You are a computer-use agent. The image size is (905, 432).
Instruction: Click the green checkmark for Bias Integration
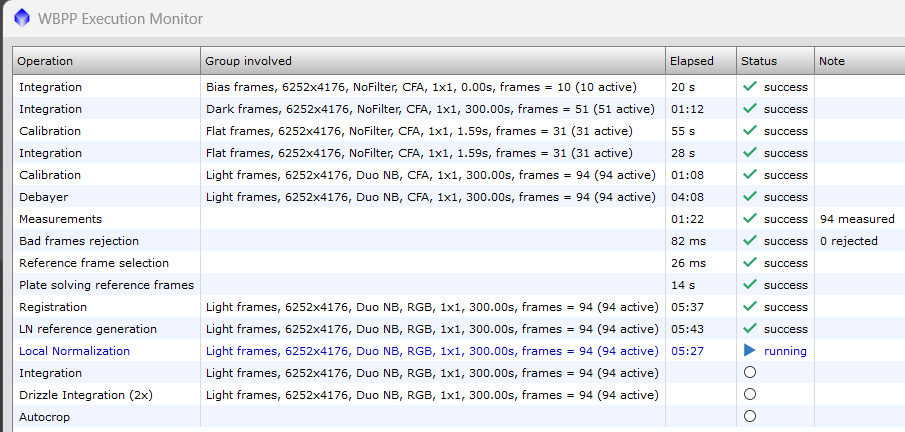(x=750, y=87)
